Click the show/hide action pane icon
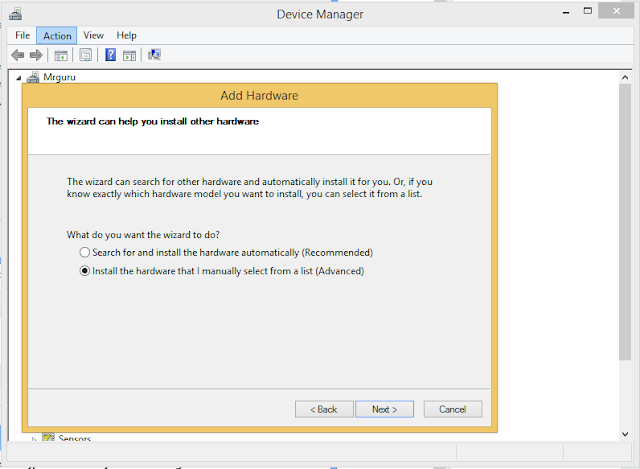This screenshot has height=469, width=640. pos(129,55)
